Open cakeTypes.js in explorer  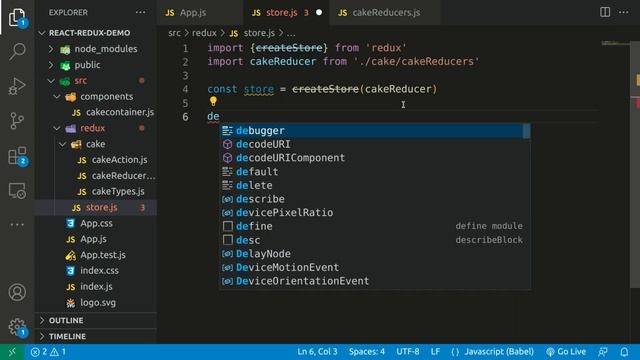tap(96, 191)
